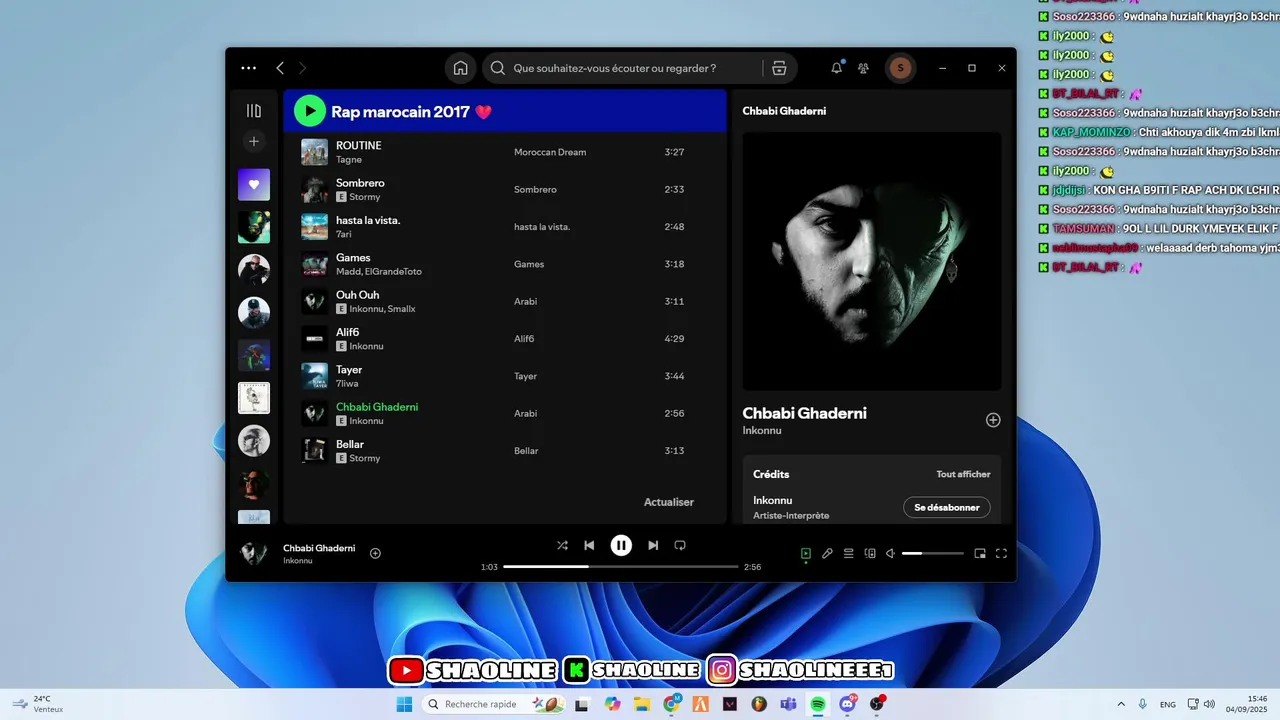Image resolution: width=1280 pixels, height=720 pixels.
Task: Open Inkonnu artist under song title in panel
Action: [762, 430]
